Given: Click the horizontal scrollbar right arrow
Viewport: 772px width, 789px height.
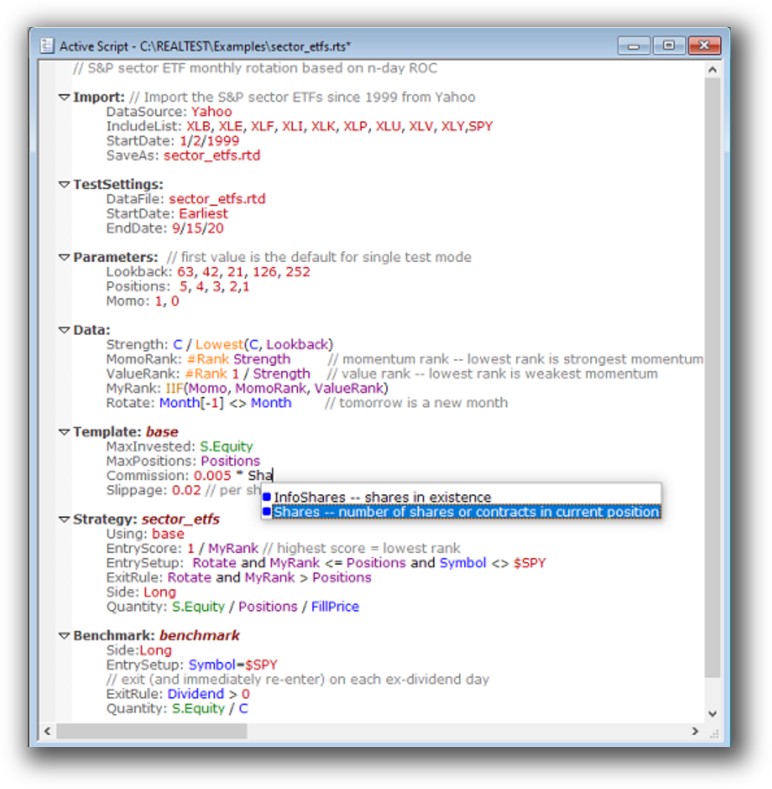Looking at the screenshot, I should click(x=695, y=731).
